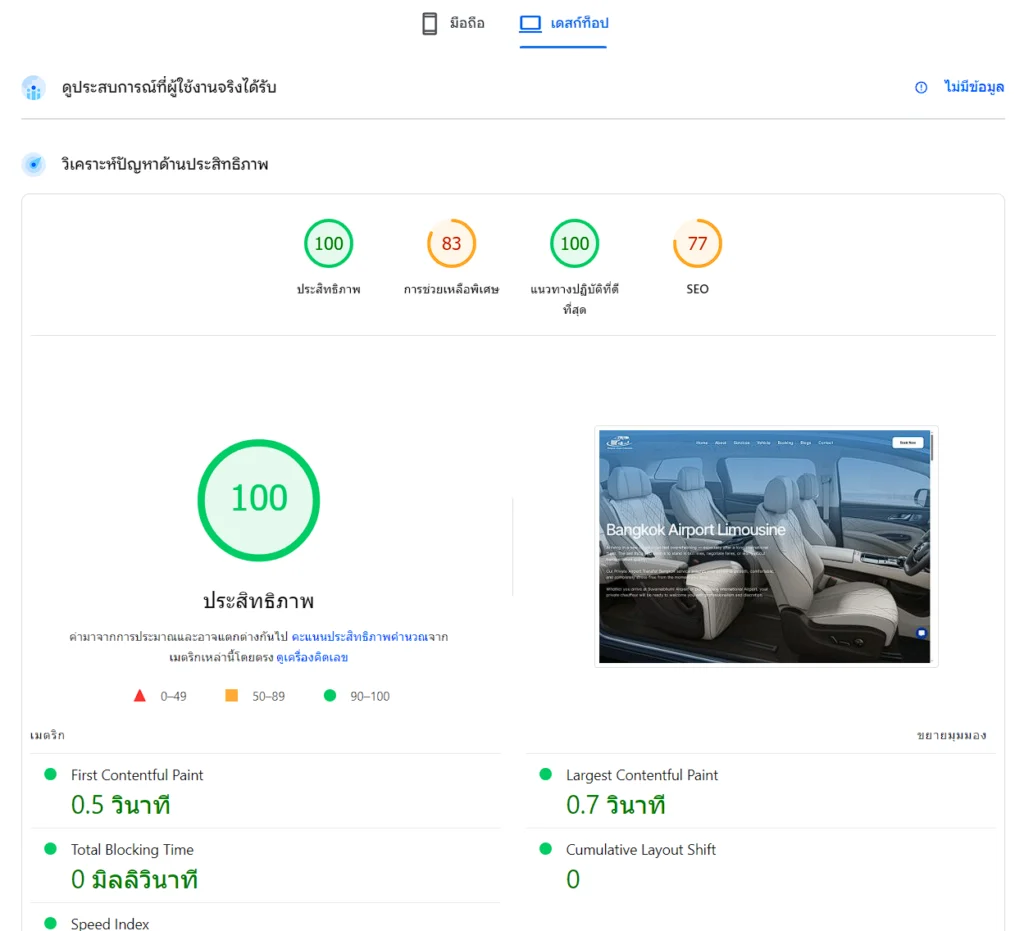Expand the Largest Contentful Paint metric
Screen dimensions: 1024x931
(x=641, y=775)
